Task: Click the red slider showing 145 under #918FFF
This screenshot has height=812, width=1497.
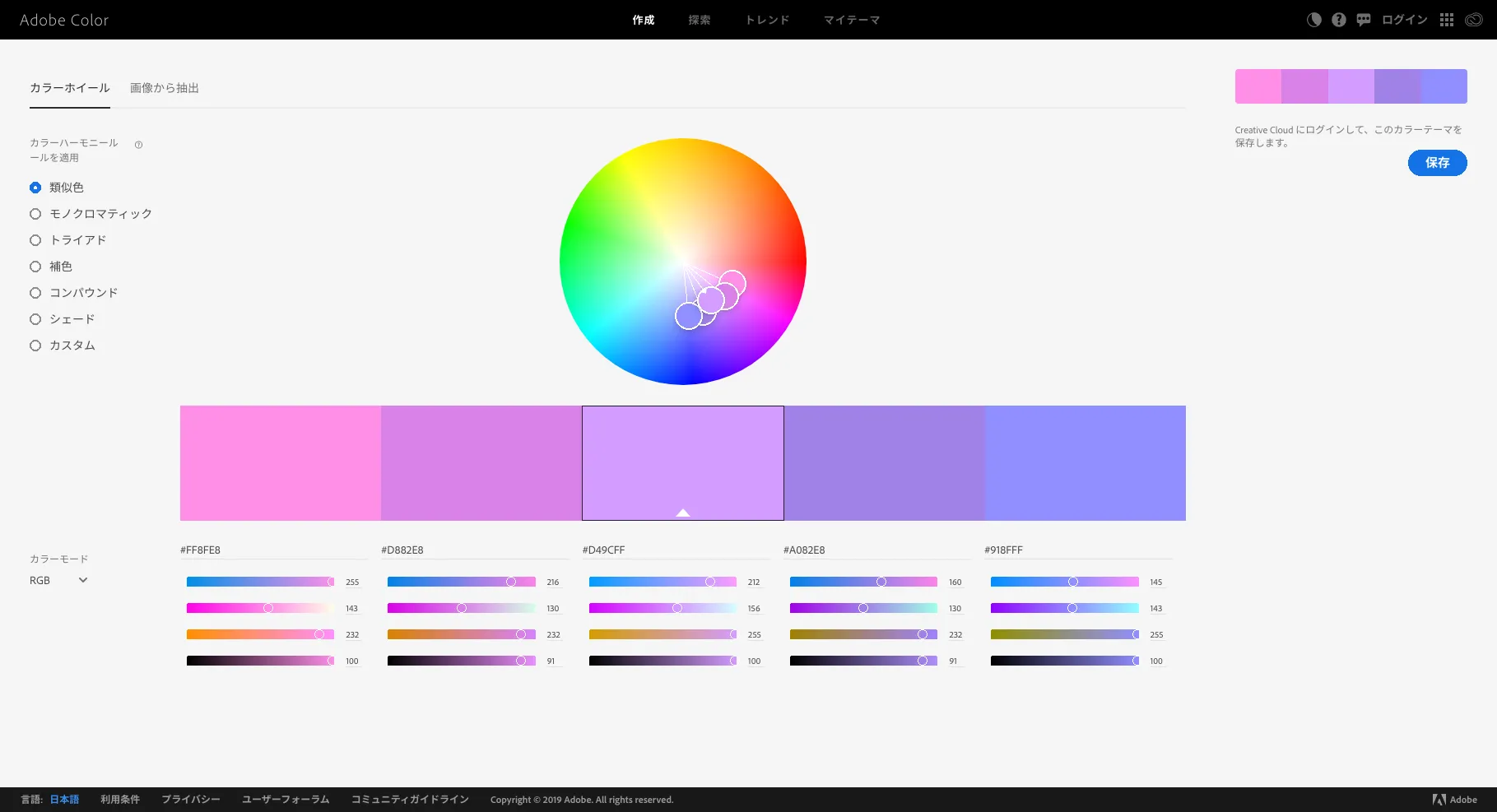Action: pos(1065,582)
